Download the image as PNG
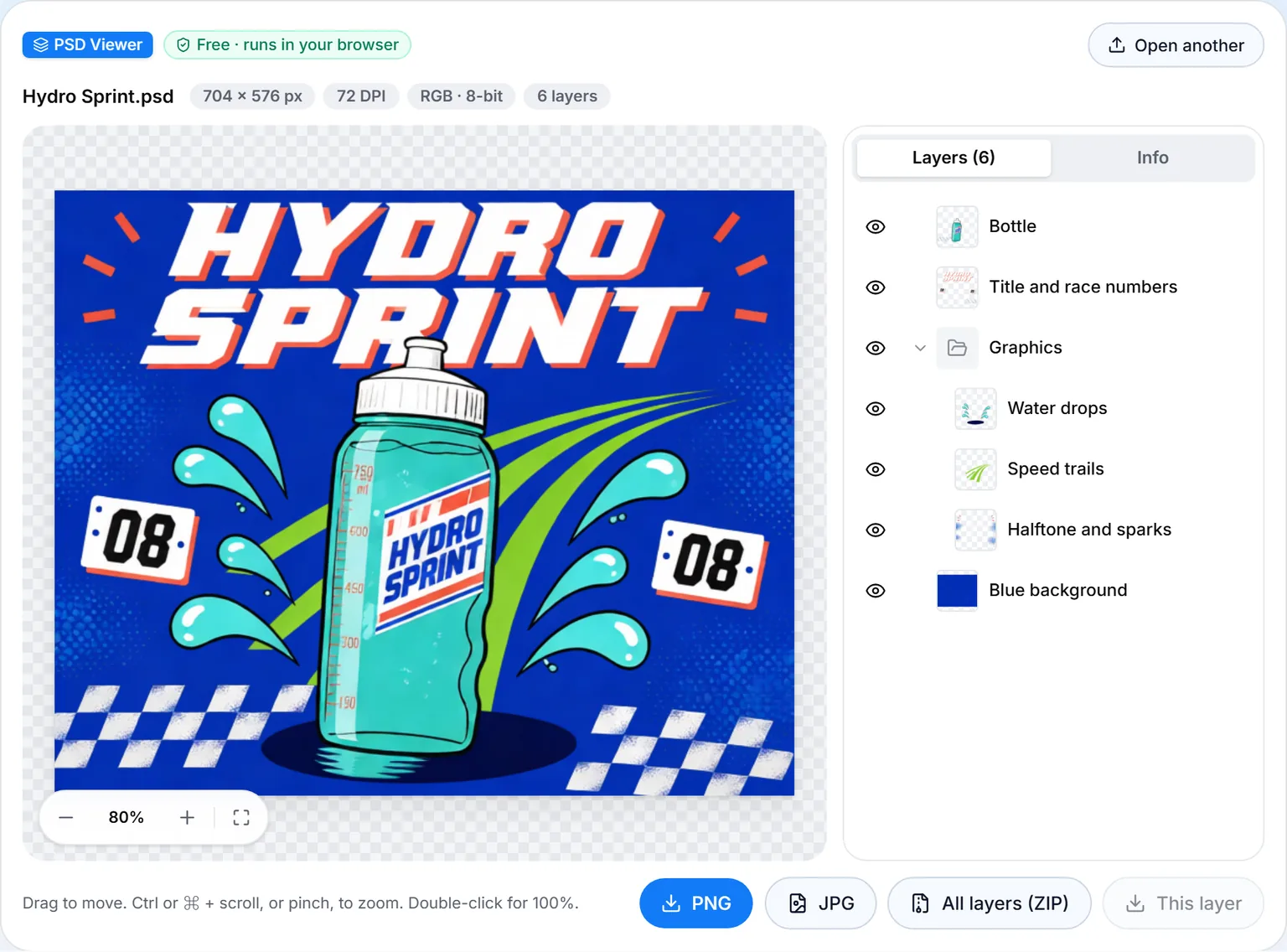The image size is (1287, 952). click(x=695, y=903)
